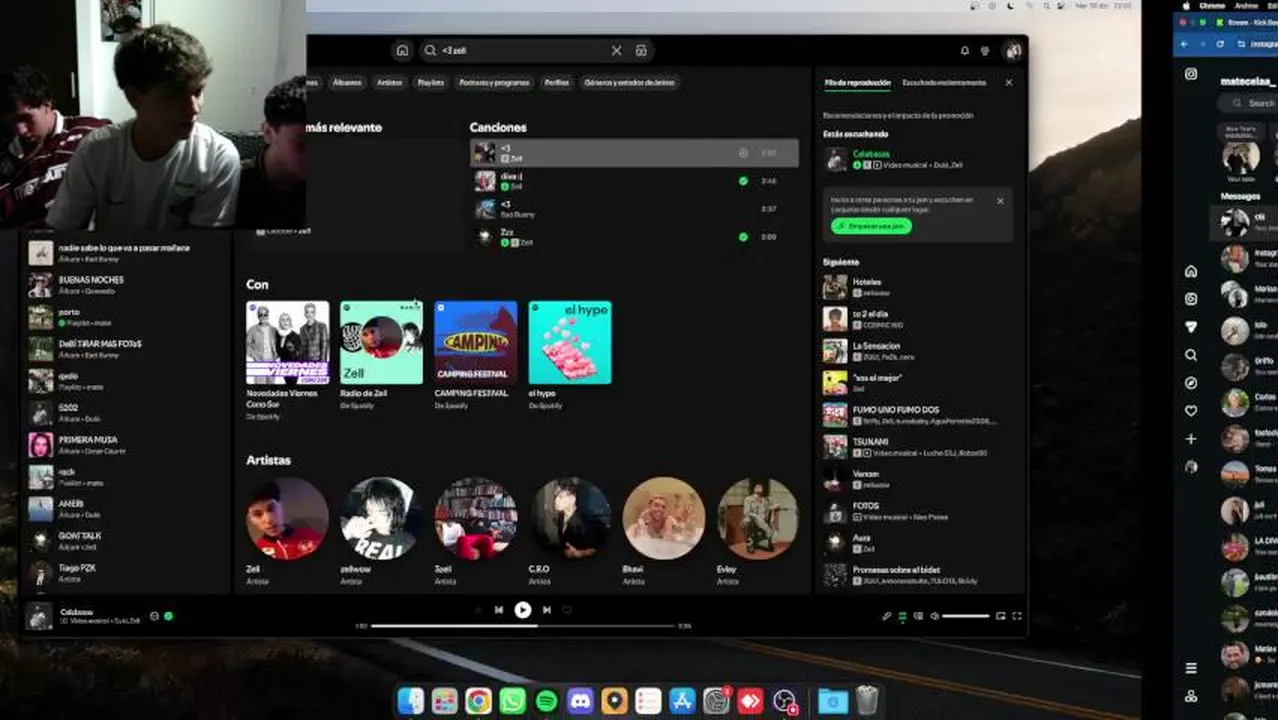The width and height of the screenshot is (1278, 720).
Task: Toggle the saved checkmark on song 'Zzz'
Action: click(743, 237)
